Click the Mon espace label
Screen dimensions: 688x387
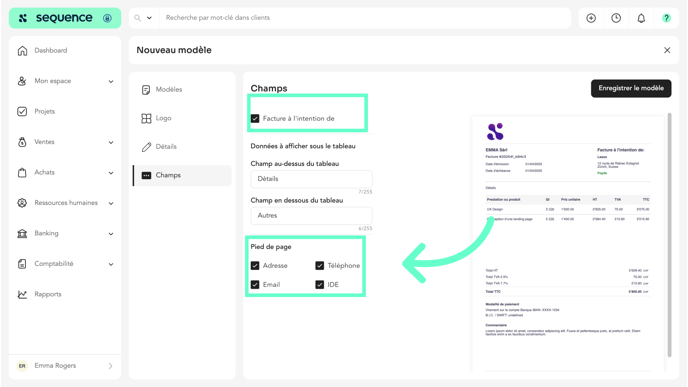pyautogui.click(x=53, y=81)
